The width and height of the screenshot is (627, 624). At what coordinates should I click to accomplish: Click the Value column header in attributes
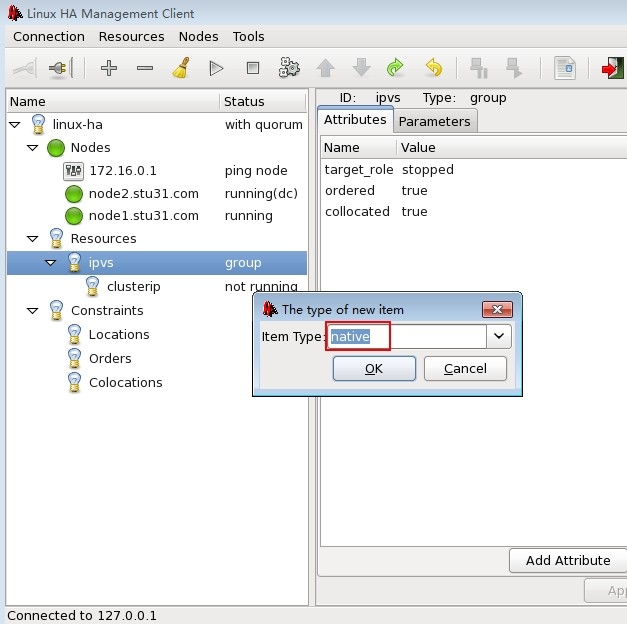pyautogui.click(x=512, y=148)
